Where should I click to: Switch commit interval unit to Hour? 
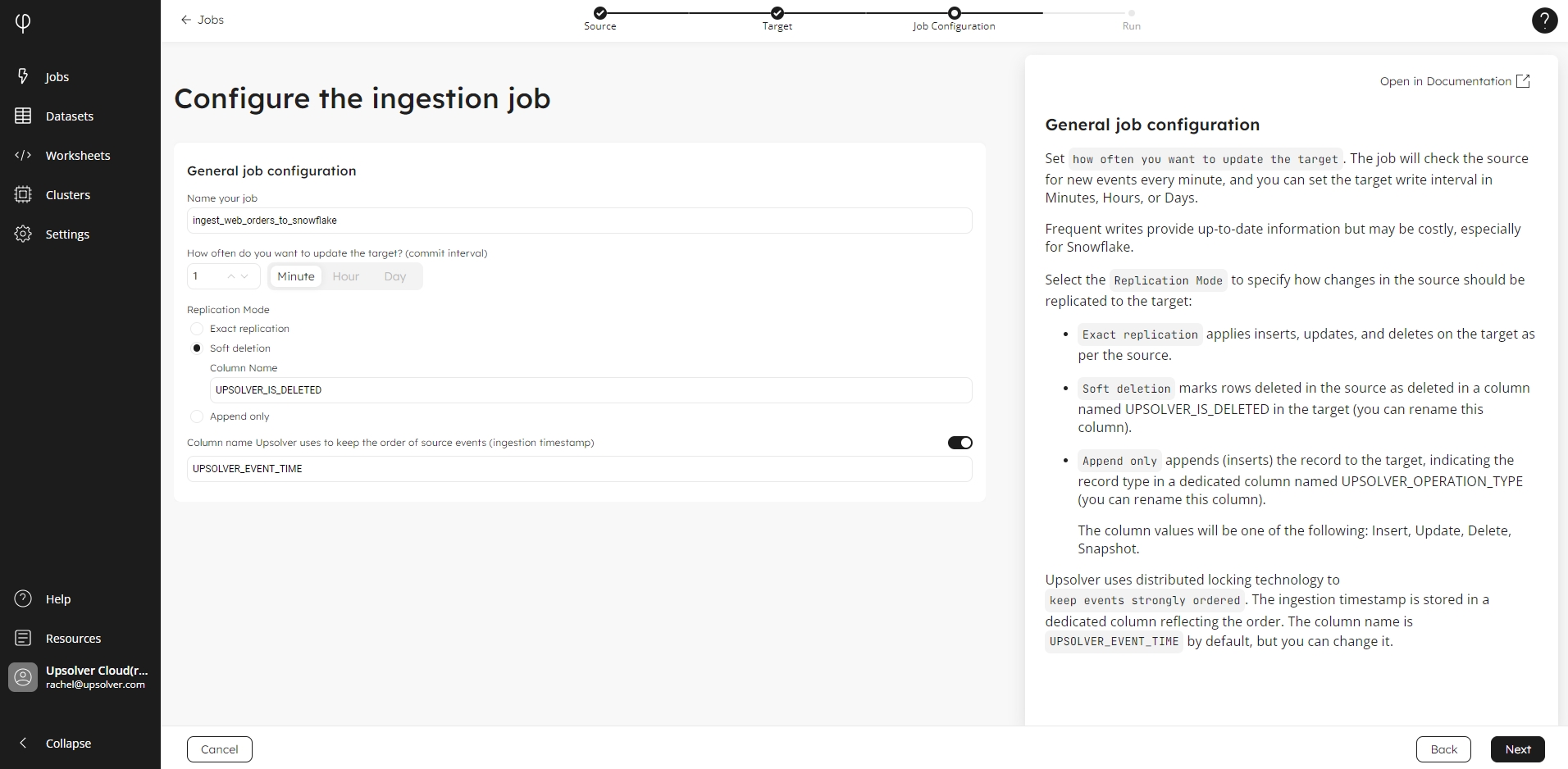pyautogui.click(x=345, y=276)
